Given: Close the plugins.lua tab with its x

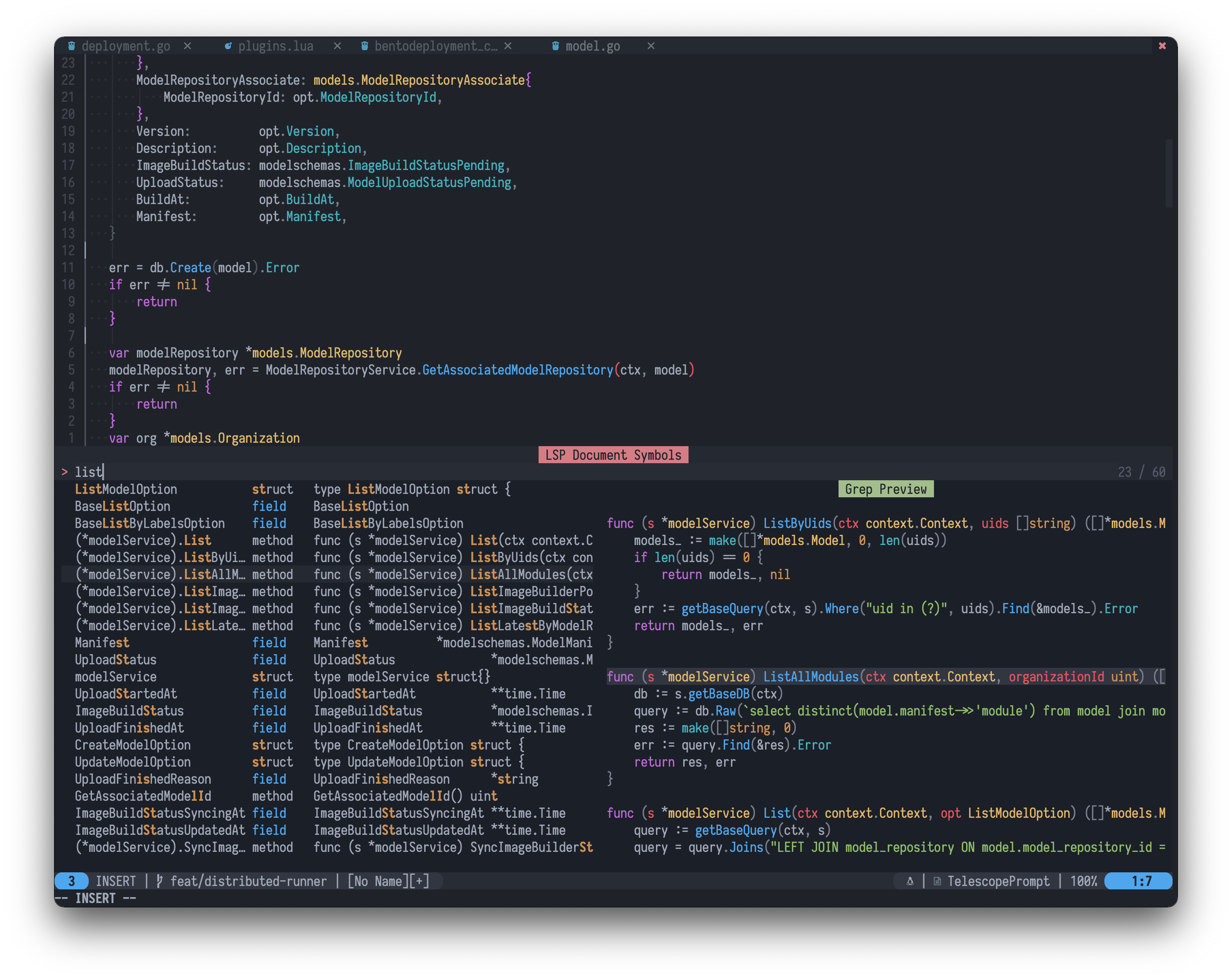Looking at the screenshot, I should (337, 46).
